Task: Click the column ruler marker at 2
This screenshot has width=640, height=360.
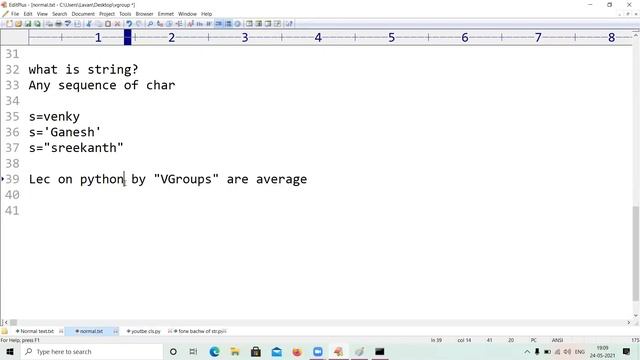Action: (171, 38)
